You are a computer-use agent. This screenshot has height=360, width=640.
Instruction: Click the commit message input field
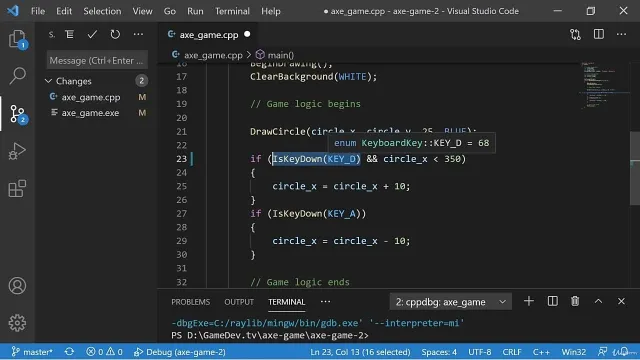97,60
